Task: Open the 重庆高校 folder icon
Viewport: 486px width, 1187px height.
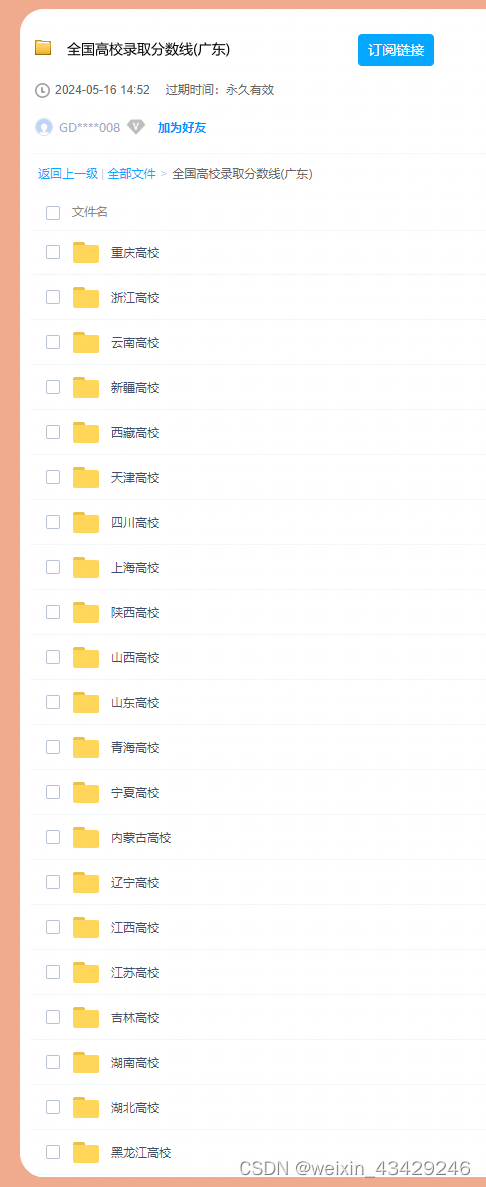Action: click(x=86, y=253)
